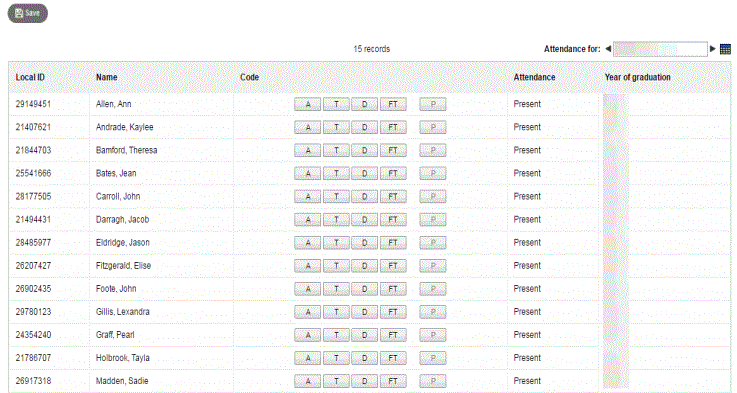Sort by Year of graduation header
Viewport: 737px width, 393px height.
coord(637,77)
